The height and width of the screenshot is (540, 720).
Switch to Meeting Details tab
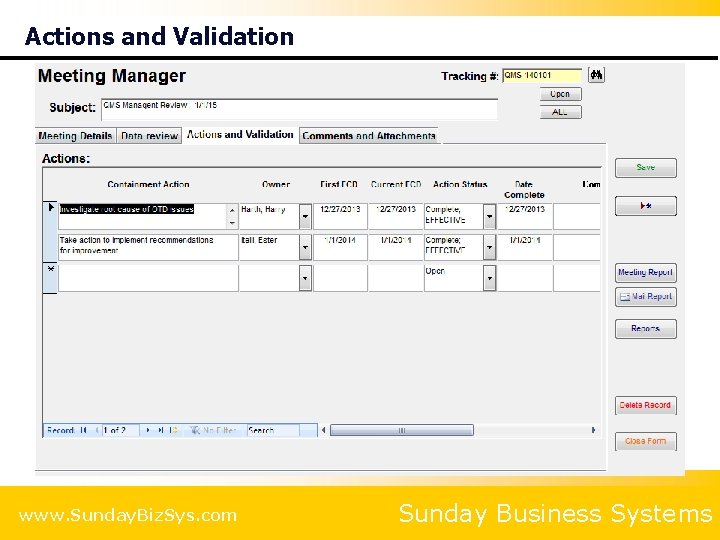click(75, 136)
